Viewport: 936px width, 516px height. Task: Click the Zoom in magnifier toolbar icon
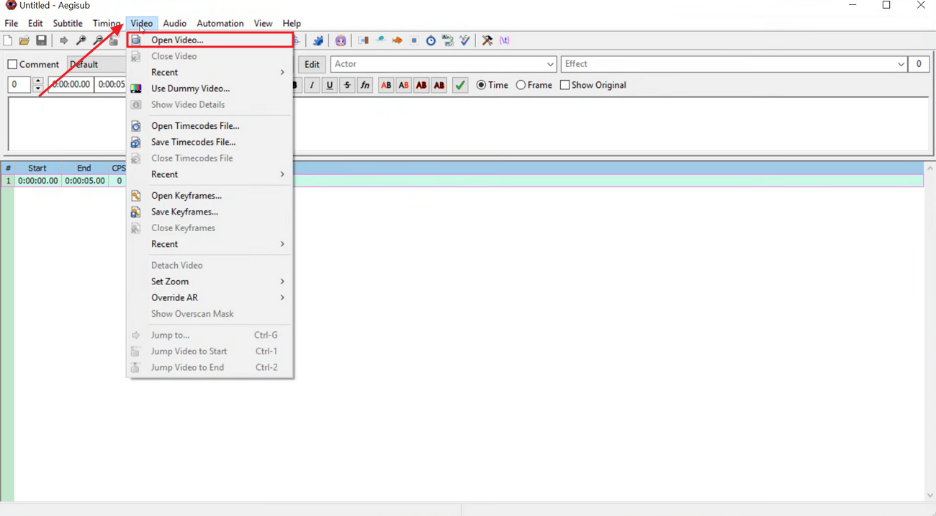[81, 41]
